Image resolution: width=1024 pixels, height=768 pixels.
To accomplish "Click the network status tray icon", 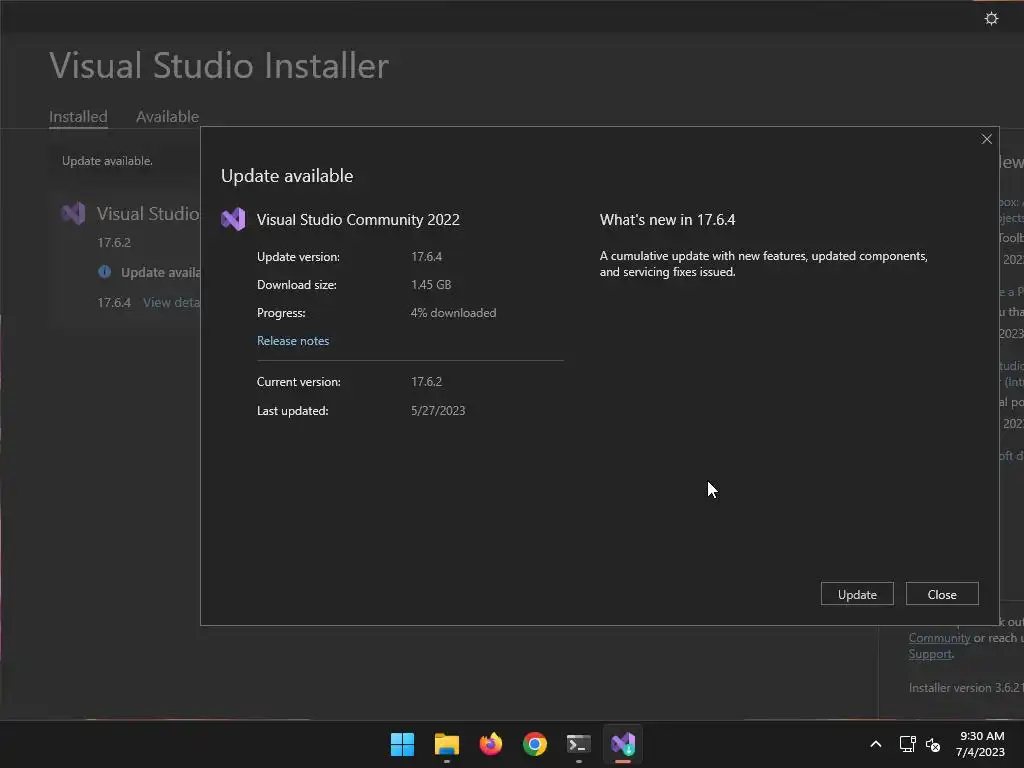I will [x=907, y=744].
